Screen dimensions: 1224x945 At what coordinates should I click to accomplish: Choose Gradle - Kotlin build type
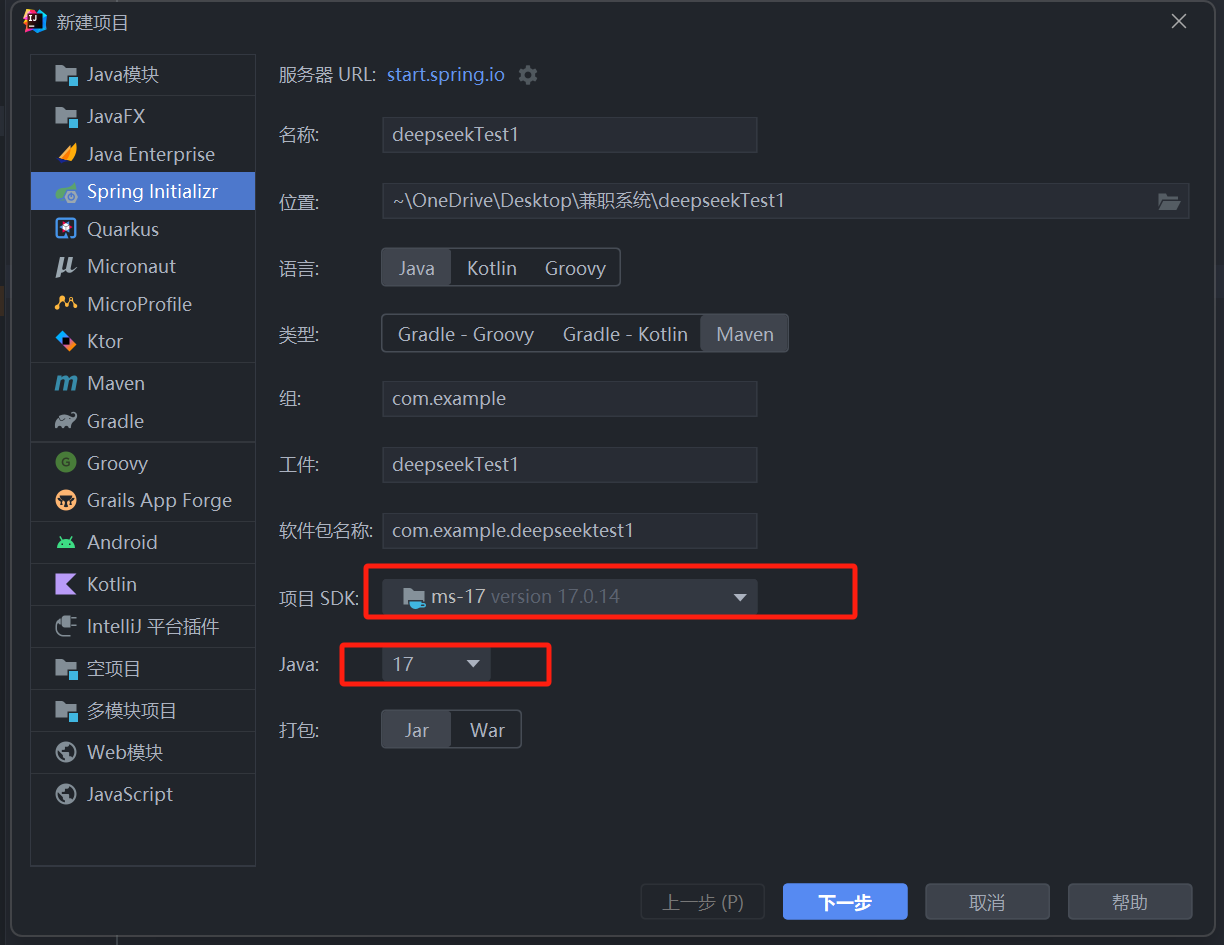pos(625,334)
